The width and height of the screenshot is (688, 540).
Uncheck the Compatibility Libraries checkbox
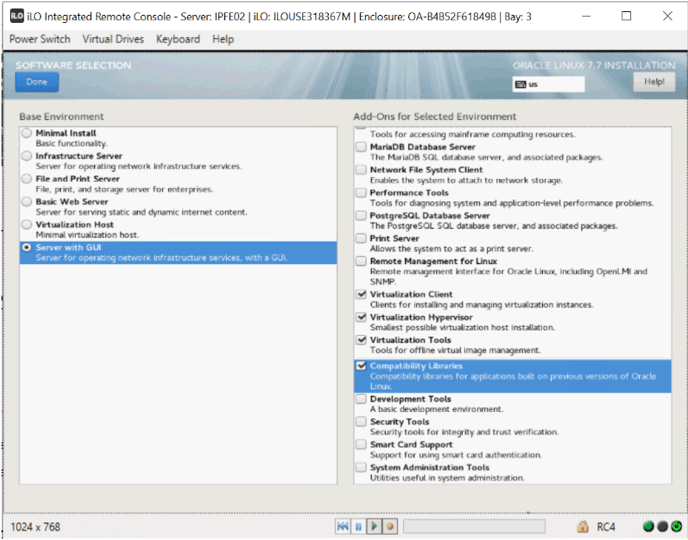(361, 366)
